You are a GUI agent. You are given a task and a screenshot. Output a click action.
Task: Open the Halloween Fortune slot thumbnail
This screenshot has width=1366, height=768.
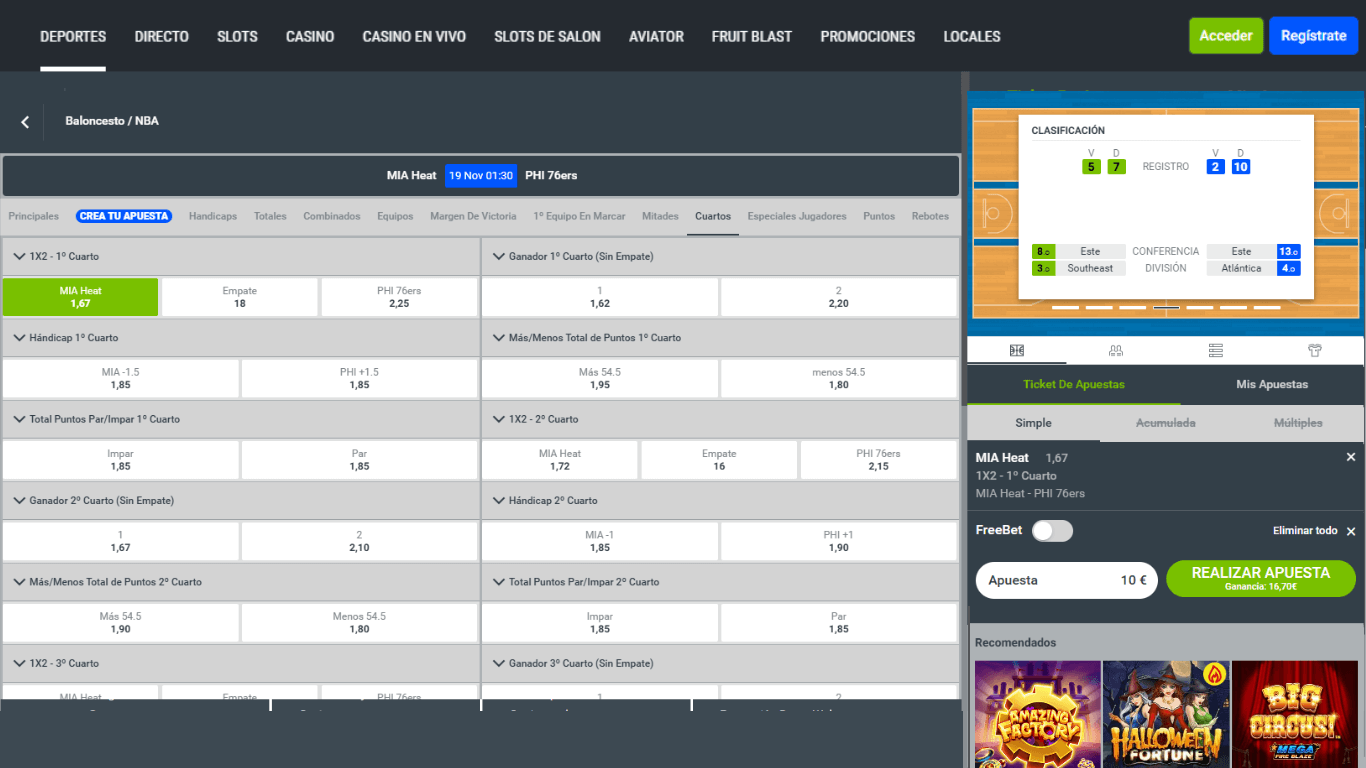[1166, 714]
